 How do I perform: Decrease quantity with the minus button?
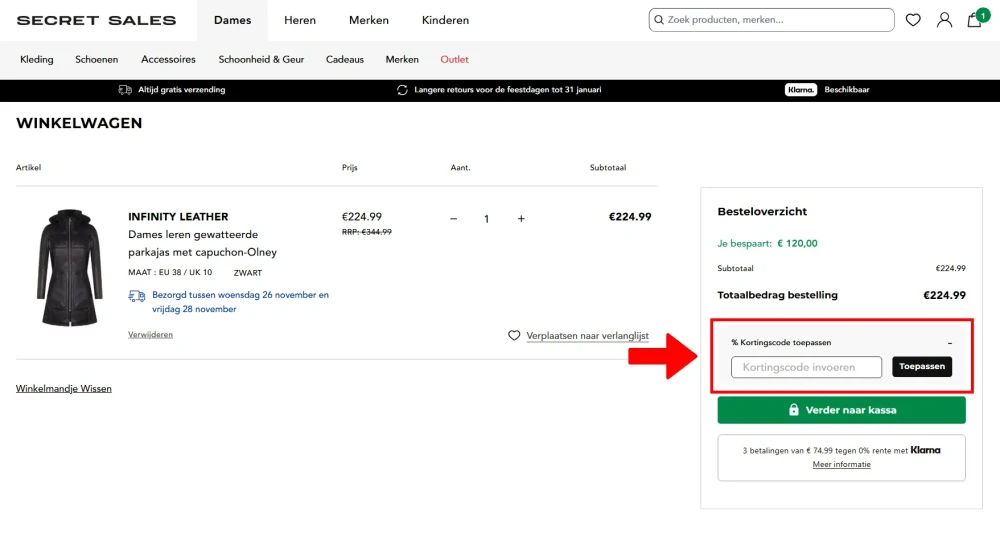[453, 218]
